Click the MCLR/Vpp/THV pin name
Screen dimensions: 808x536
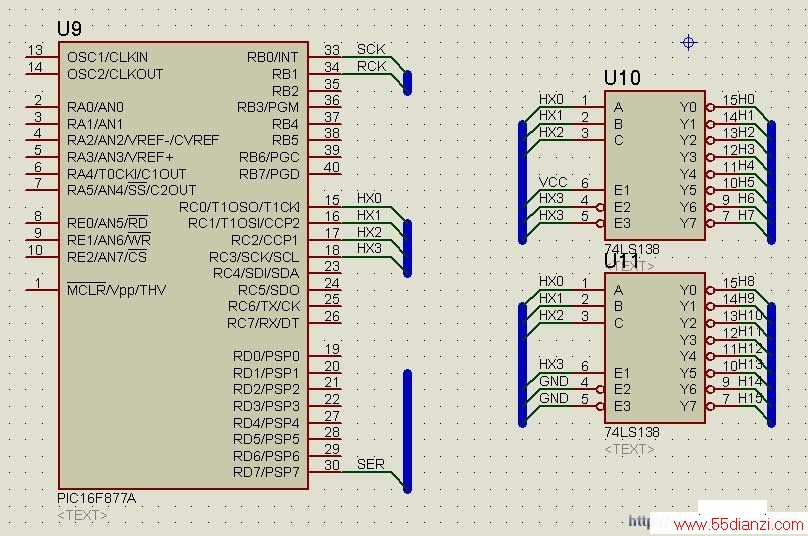116,290
